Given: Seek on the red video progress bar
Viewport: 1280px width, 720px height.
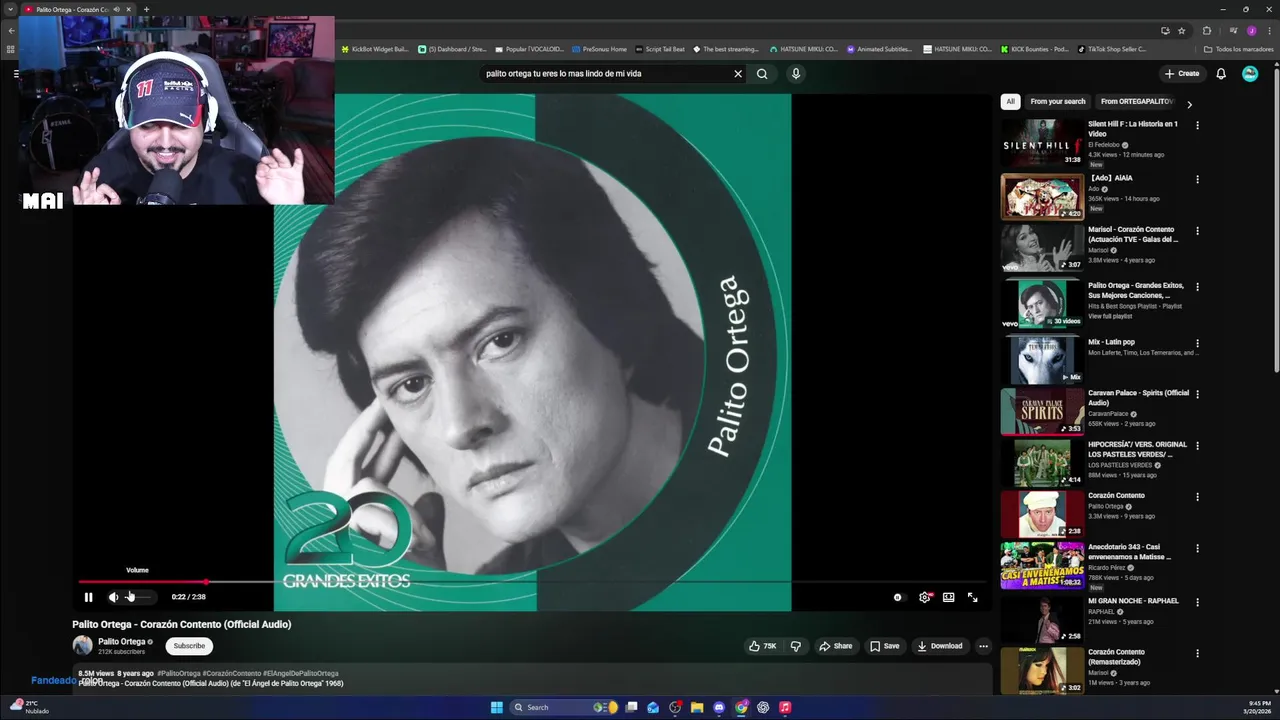Looking at the screenshot, I should 530,581.
